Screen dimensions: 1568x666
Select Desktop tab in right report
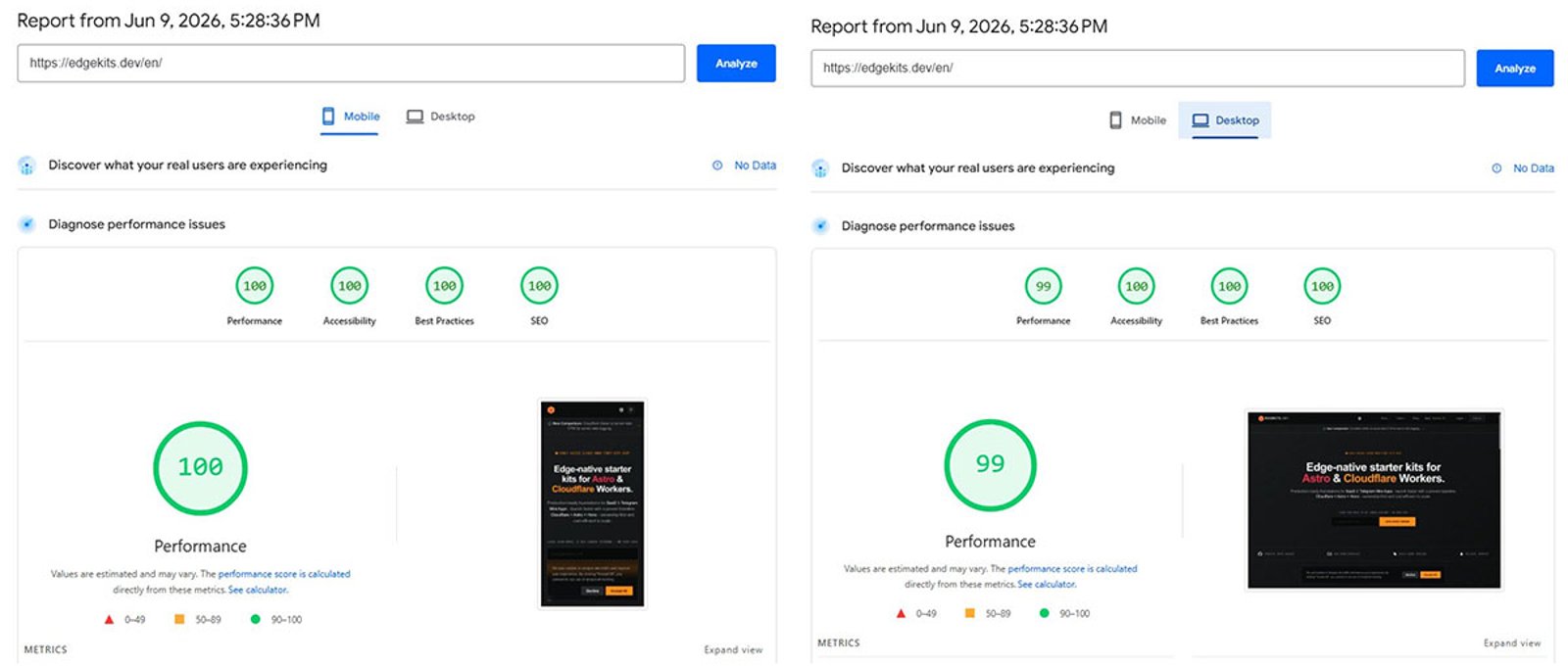pyautogui.click(x=1225, y=120)
